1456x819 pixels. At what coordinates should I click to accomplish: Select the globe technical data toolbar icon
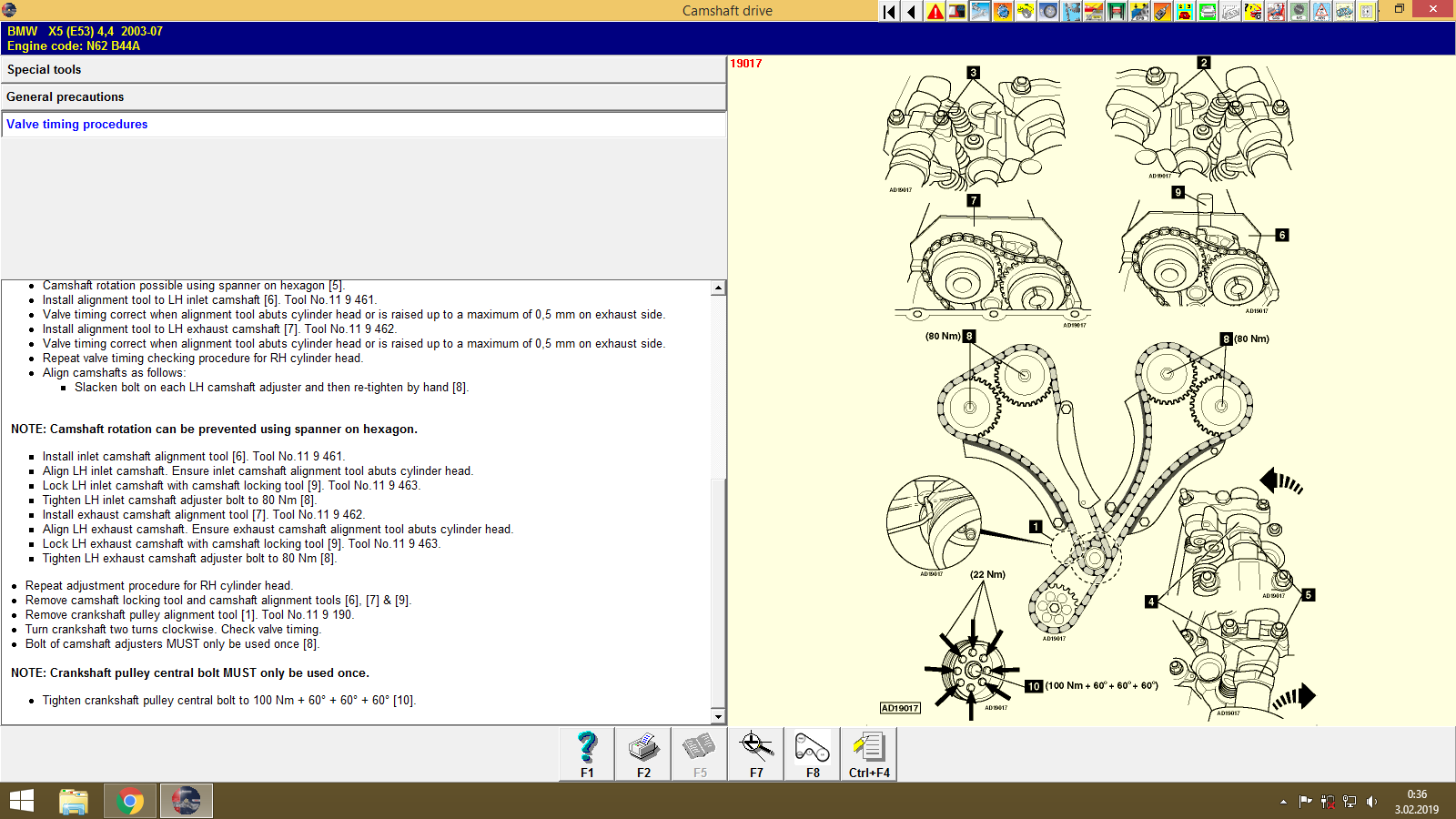1001,12
